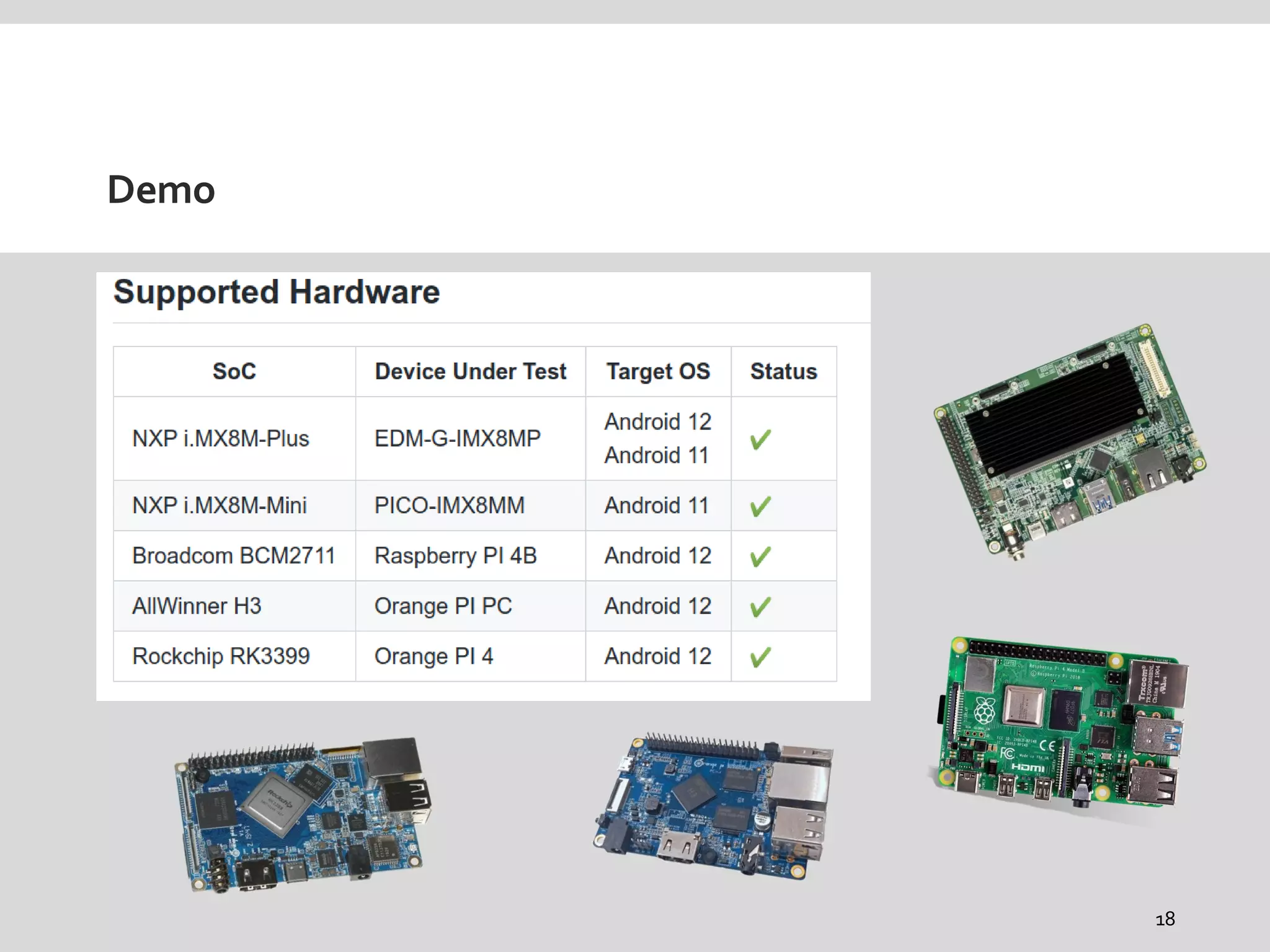The image size is (1270, 952).
Task: Select the Orange Pi PC board image
Action: pos(713,806)
